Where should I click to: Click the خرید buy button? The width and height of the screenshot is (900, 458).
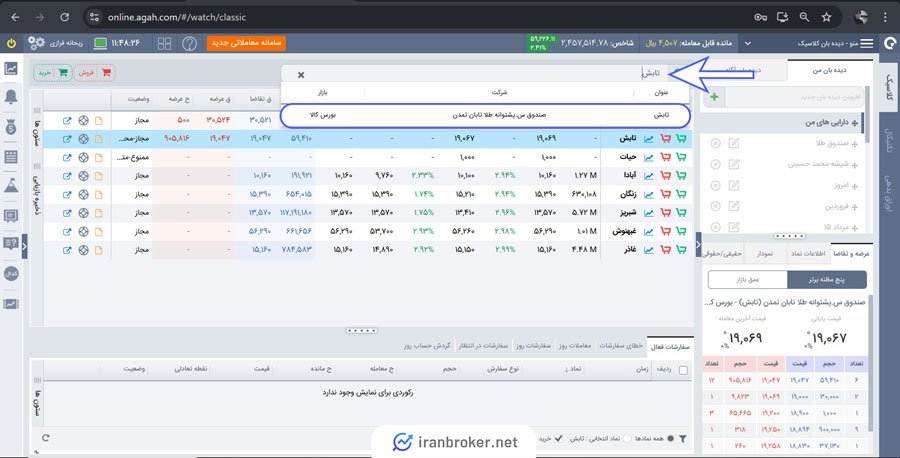[53, 73]
